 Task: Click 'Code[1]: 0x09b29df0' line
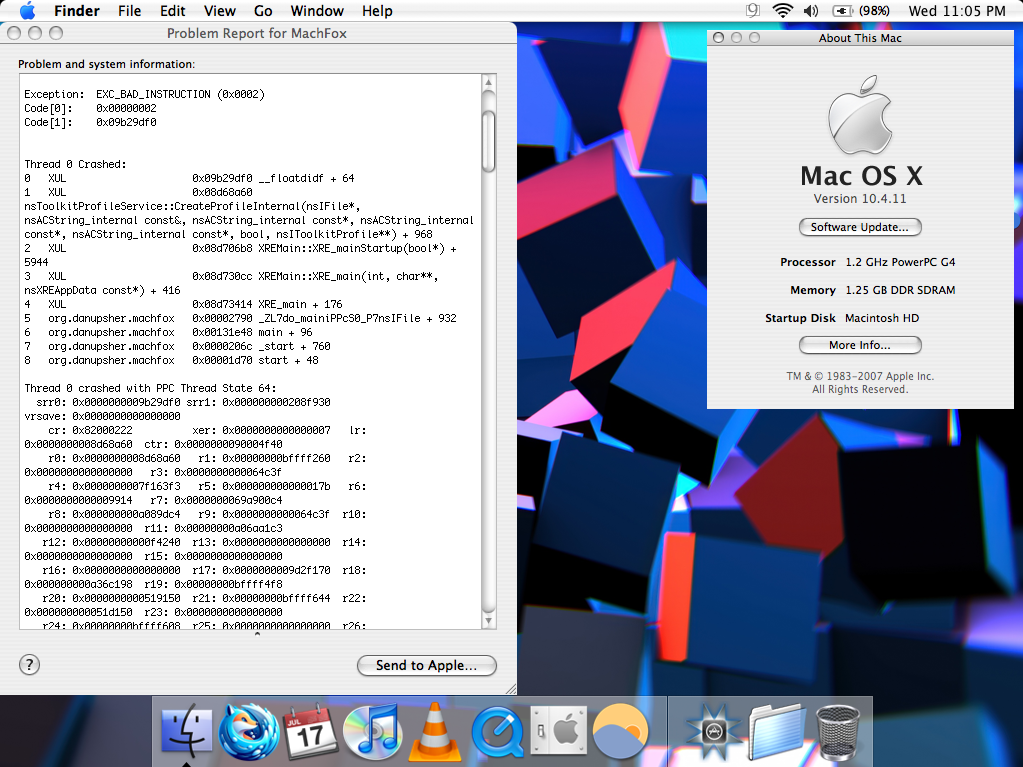pos(90,122)
